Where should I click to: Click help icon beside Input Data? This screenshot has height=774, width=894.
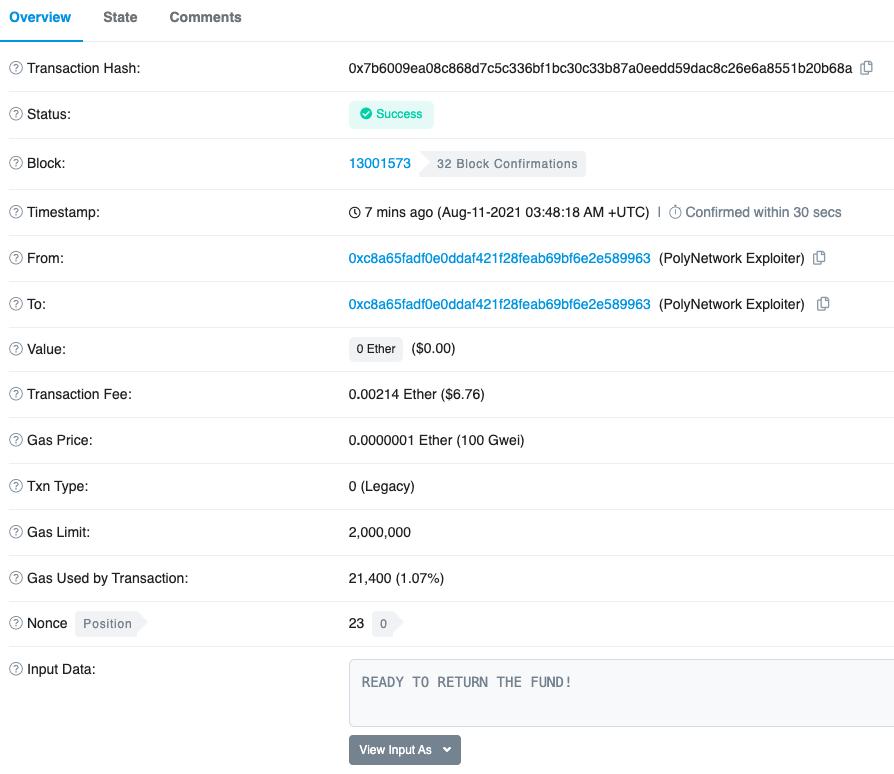click(15, 669)
